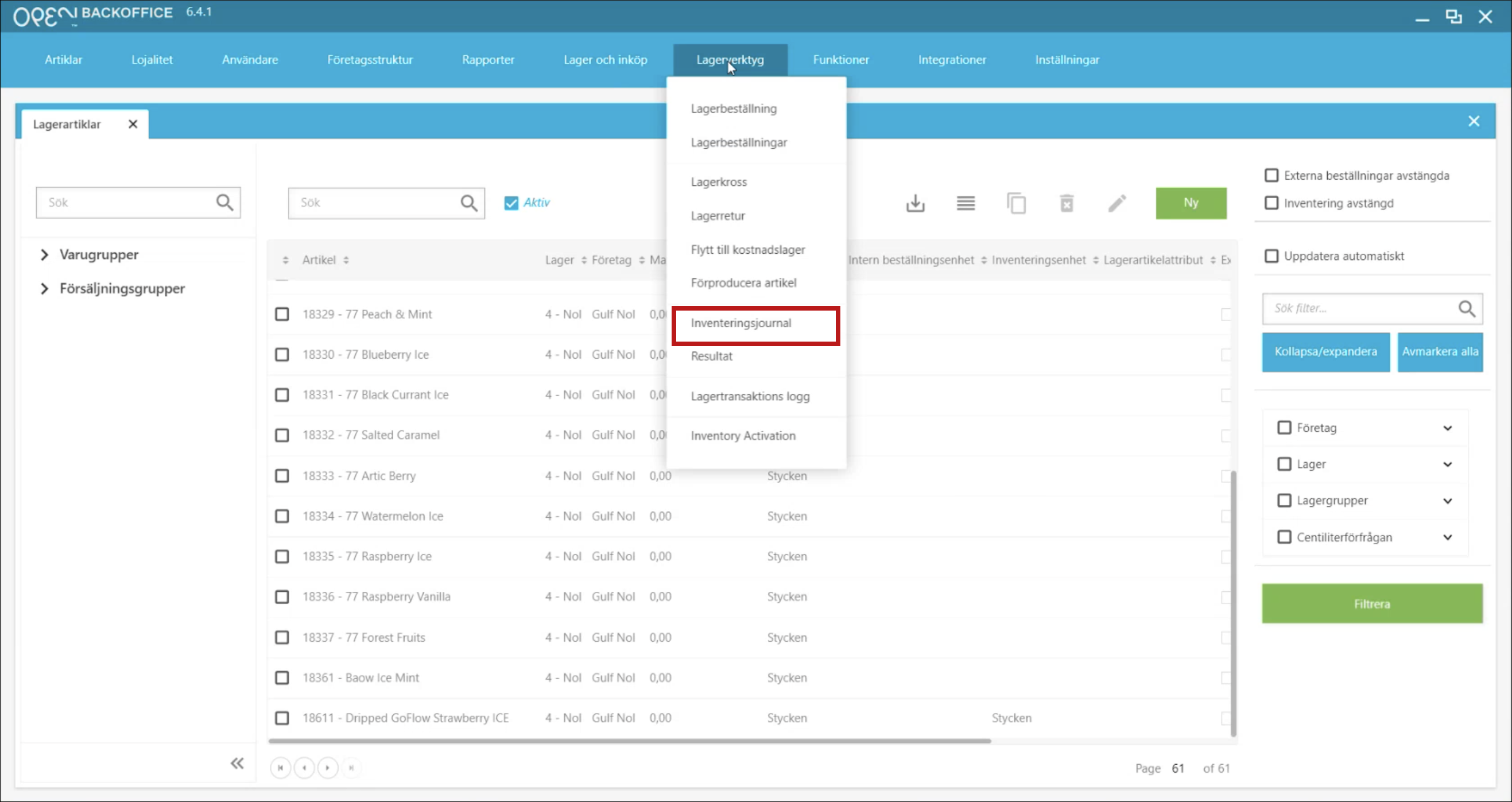Click the trash delete icon
The width and height of the screenshot is (1512, 802).
click(1067, 203)
